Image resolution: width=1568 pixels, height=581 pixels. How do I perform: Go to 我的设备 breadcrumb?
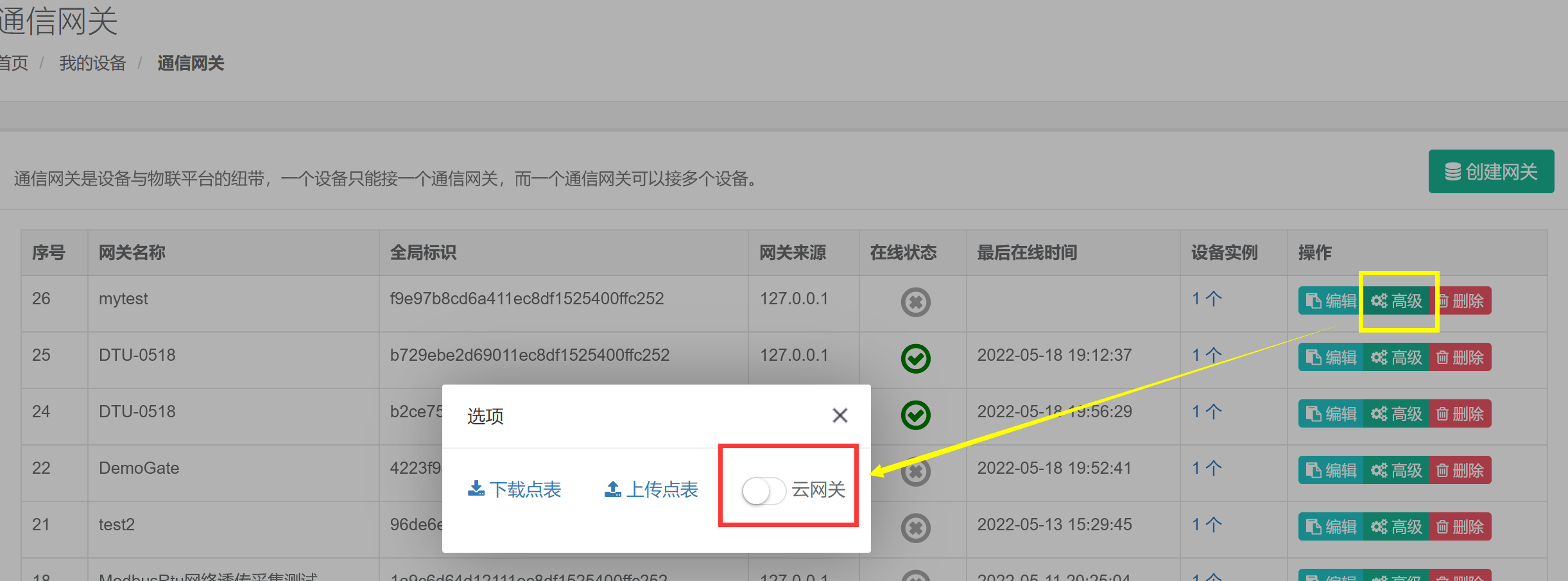[x=92, y=63]
